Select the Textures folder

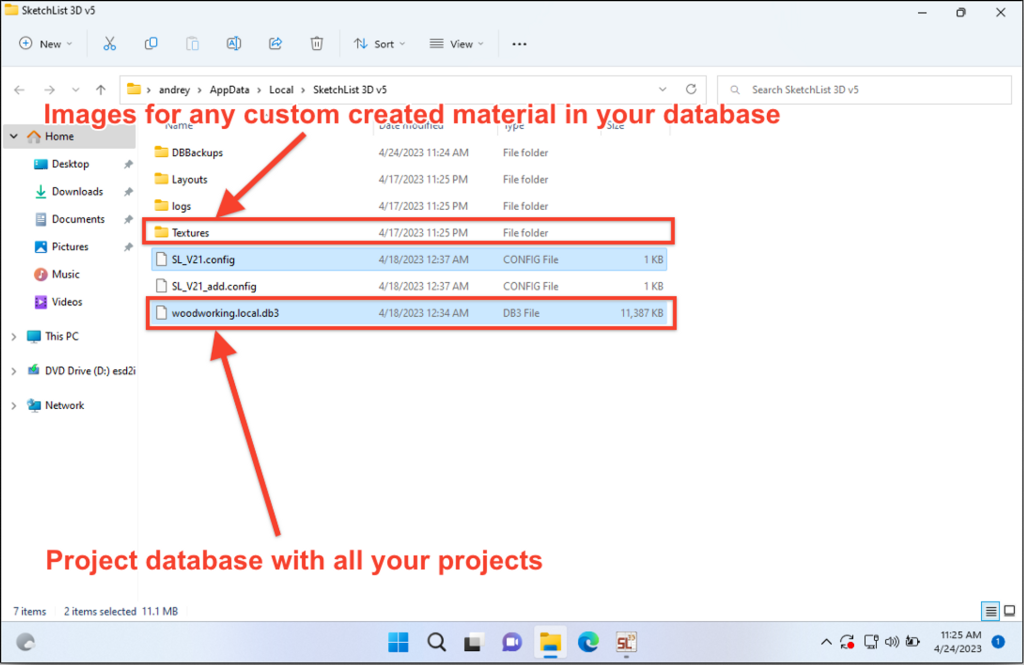[409, 233]
